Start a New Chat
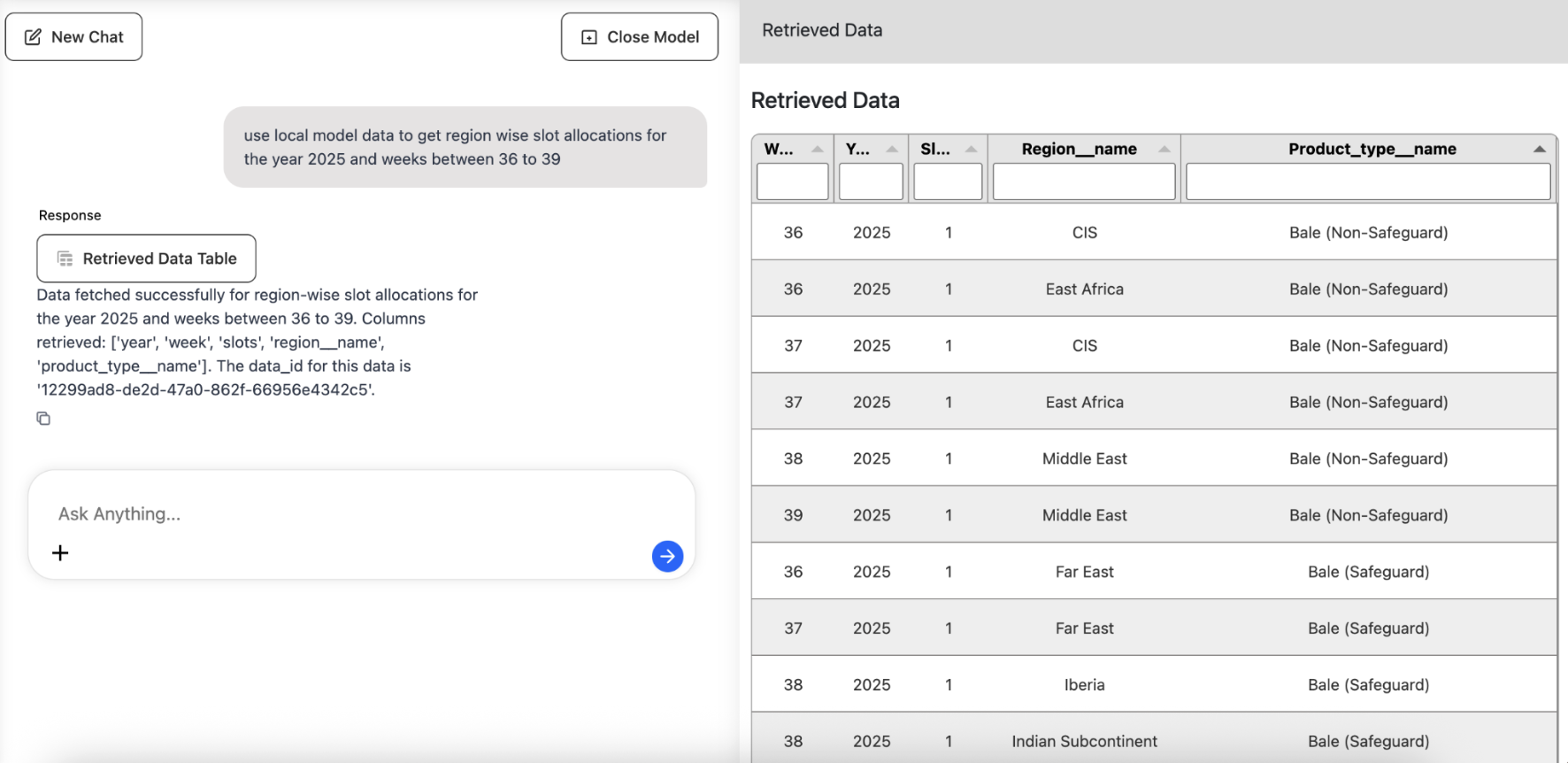Screen dimensions: 1568x763 click(74, 37)
